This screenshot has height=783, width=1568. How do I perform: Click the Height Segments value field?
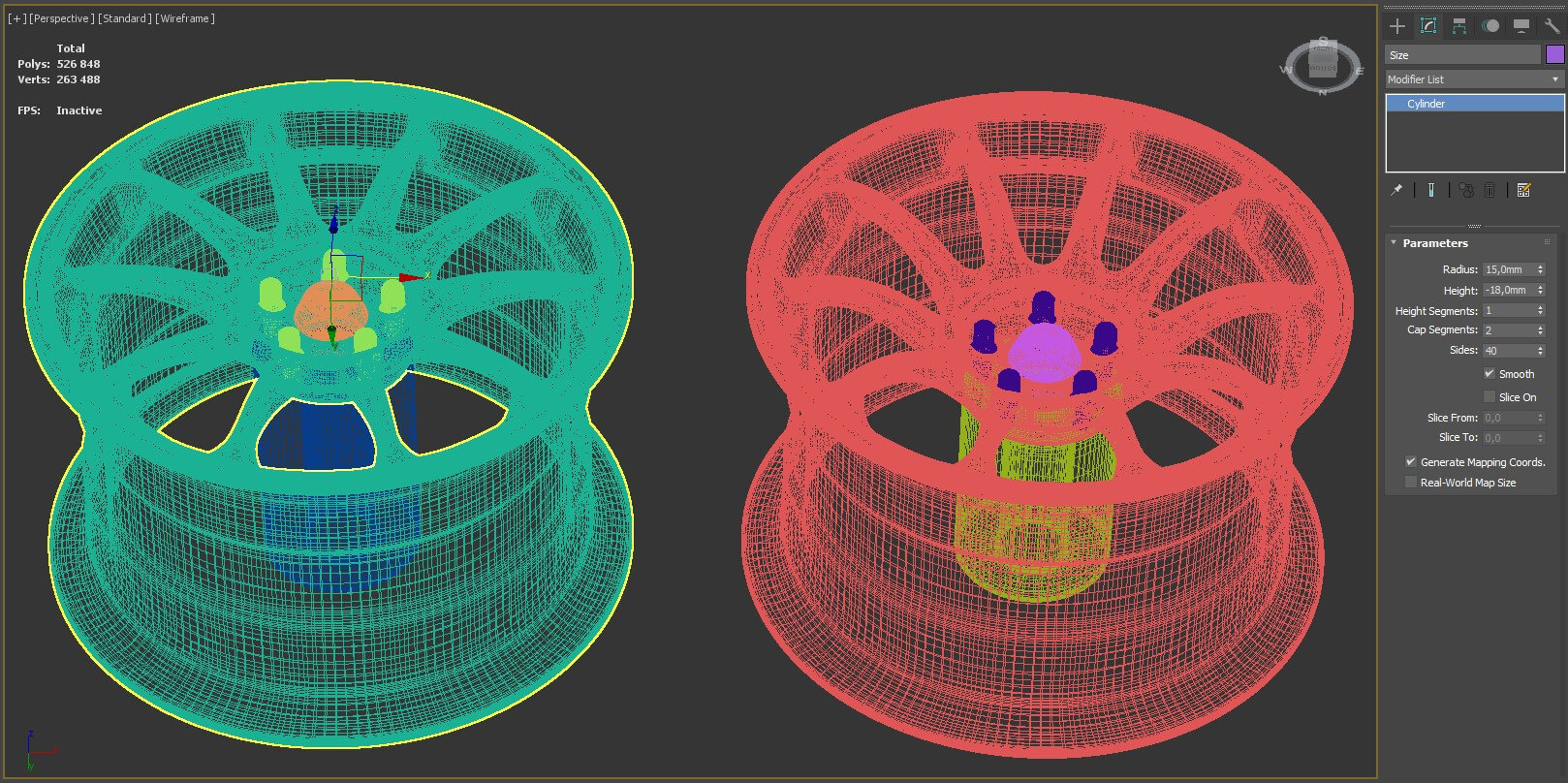[x=1509, y=310]
